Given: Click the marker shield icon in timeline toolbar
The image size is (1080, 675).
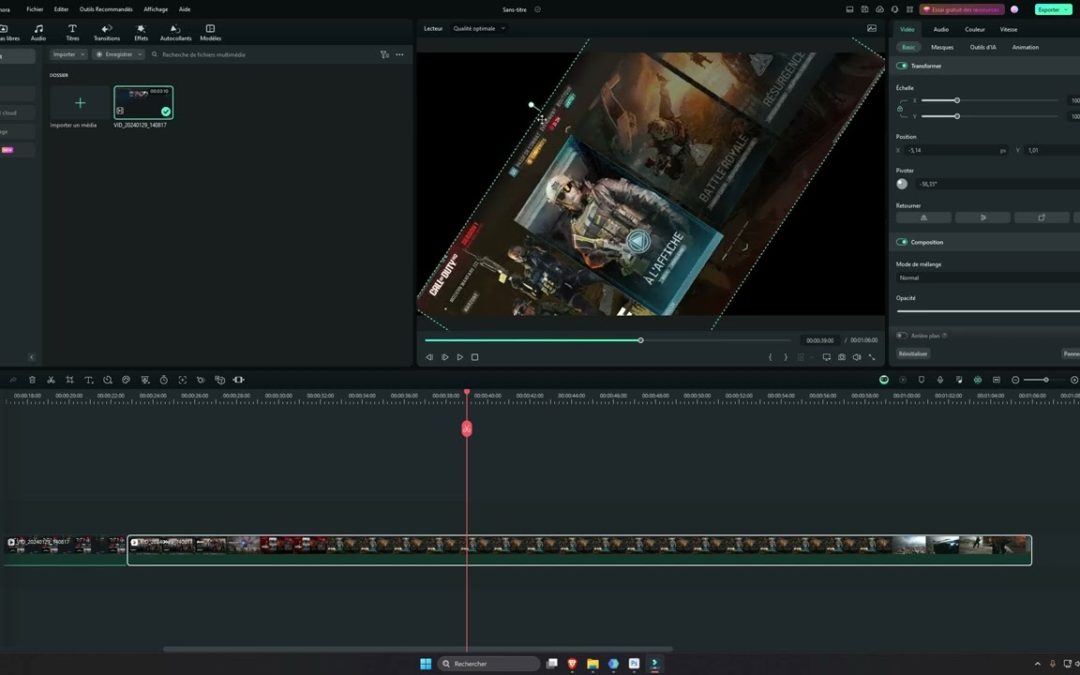Looking at the screenshot, I should tap(922, 380).
